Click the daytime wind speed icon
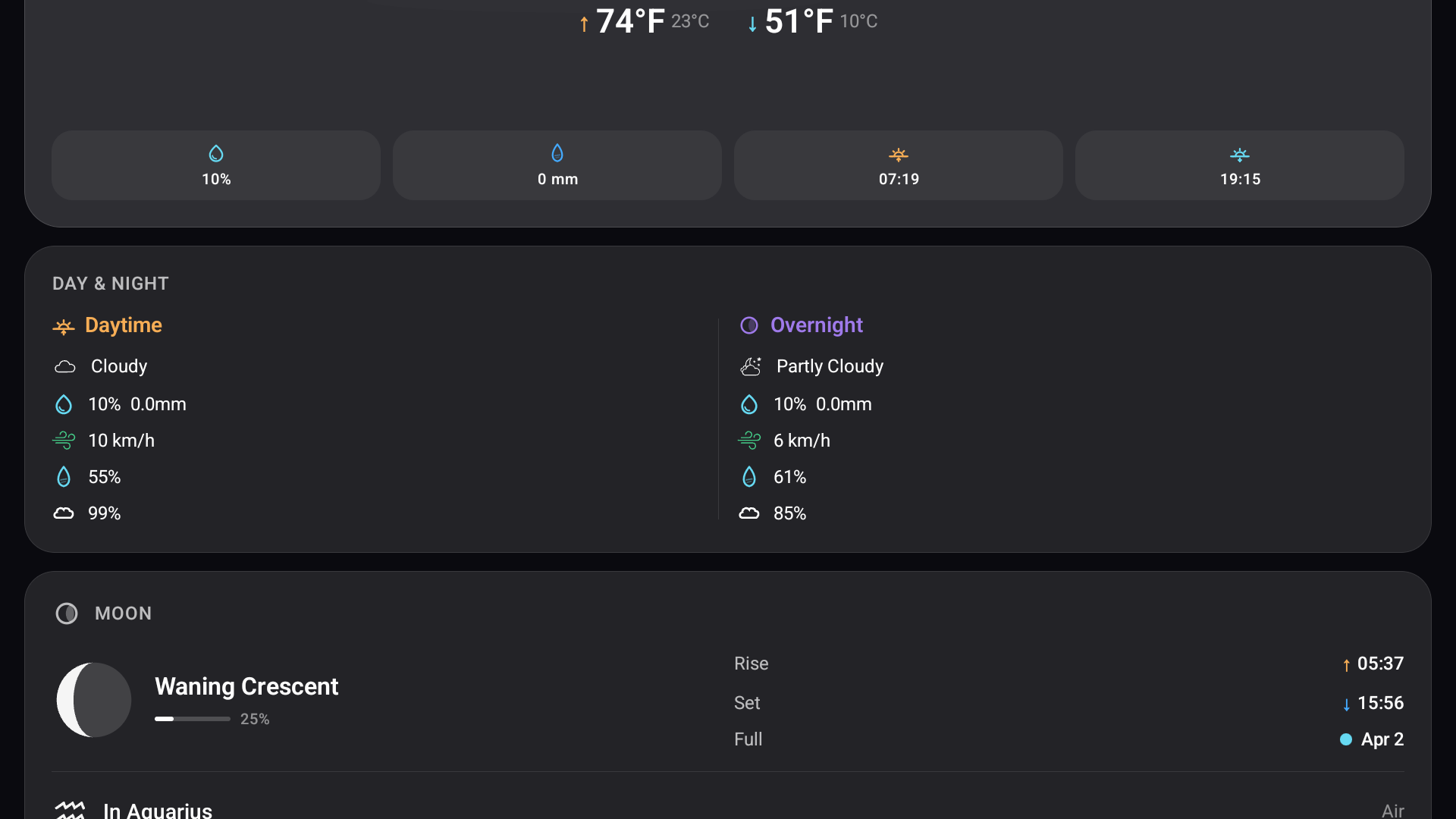The height and width of the screenshot is (819, 1456). (64, 441)
